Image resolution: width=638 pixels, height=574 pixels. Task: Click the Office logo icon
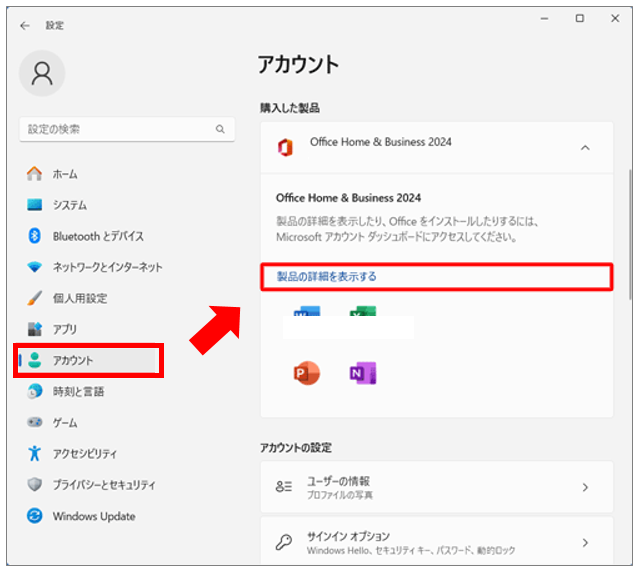click(285, 147)
